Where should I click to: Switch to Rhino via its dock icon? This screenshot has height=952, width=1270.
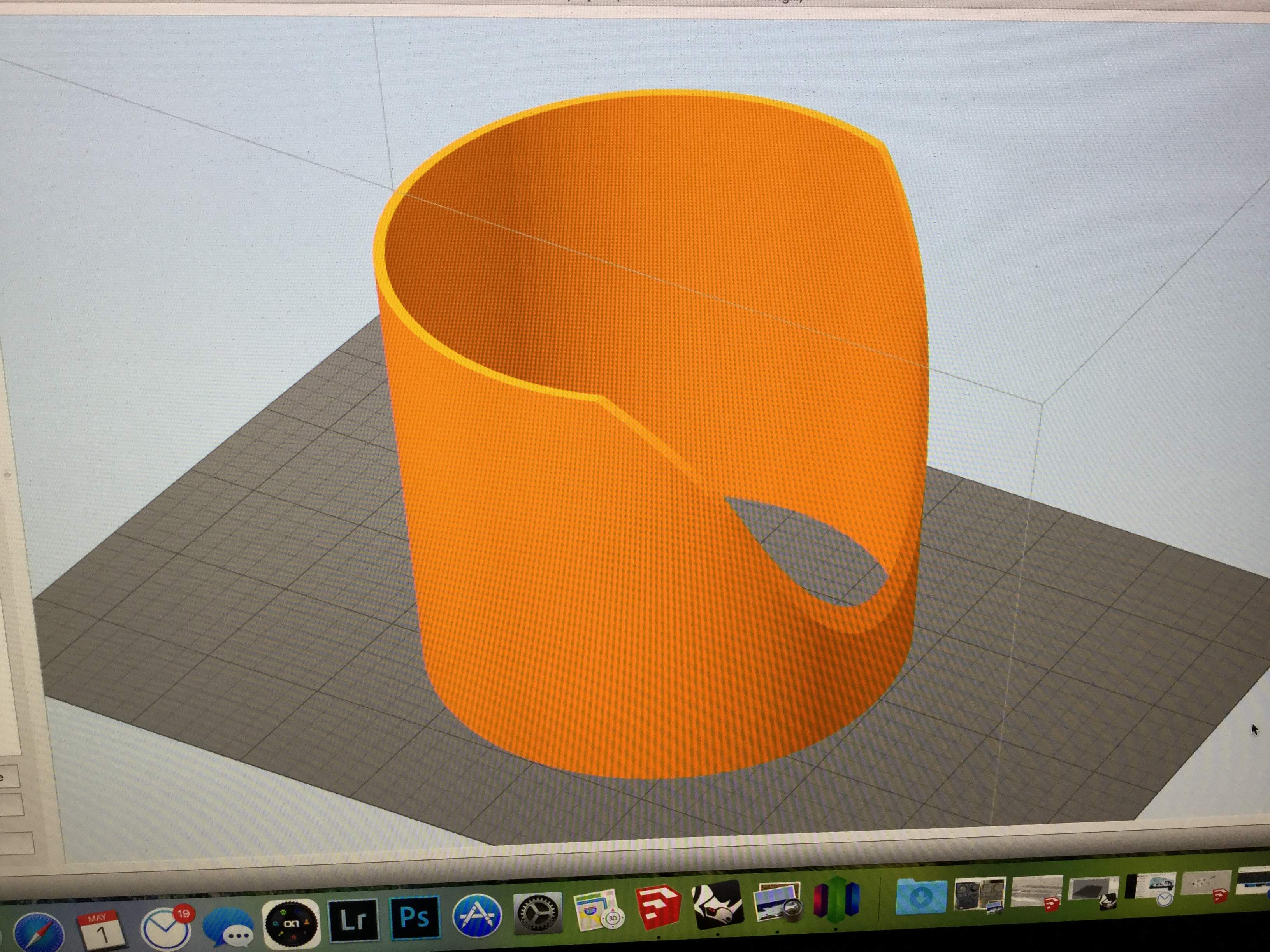point(718,905)
